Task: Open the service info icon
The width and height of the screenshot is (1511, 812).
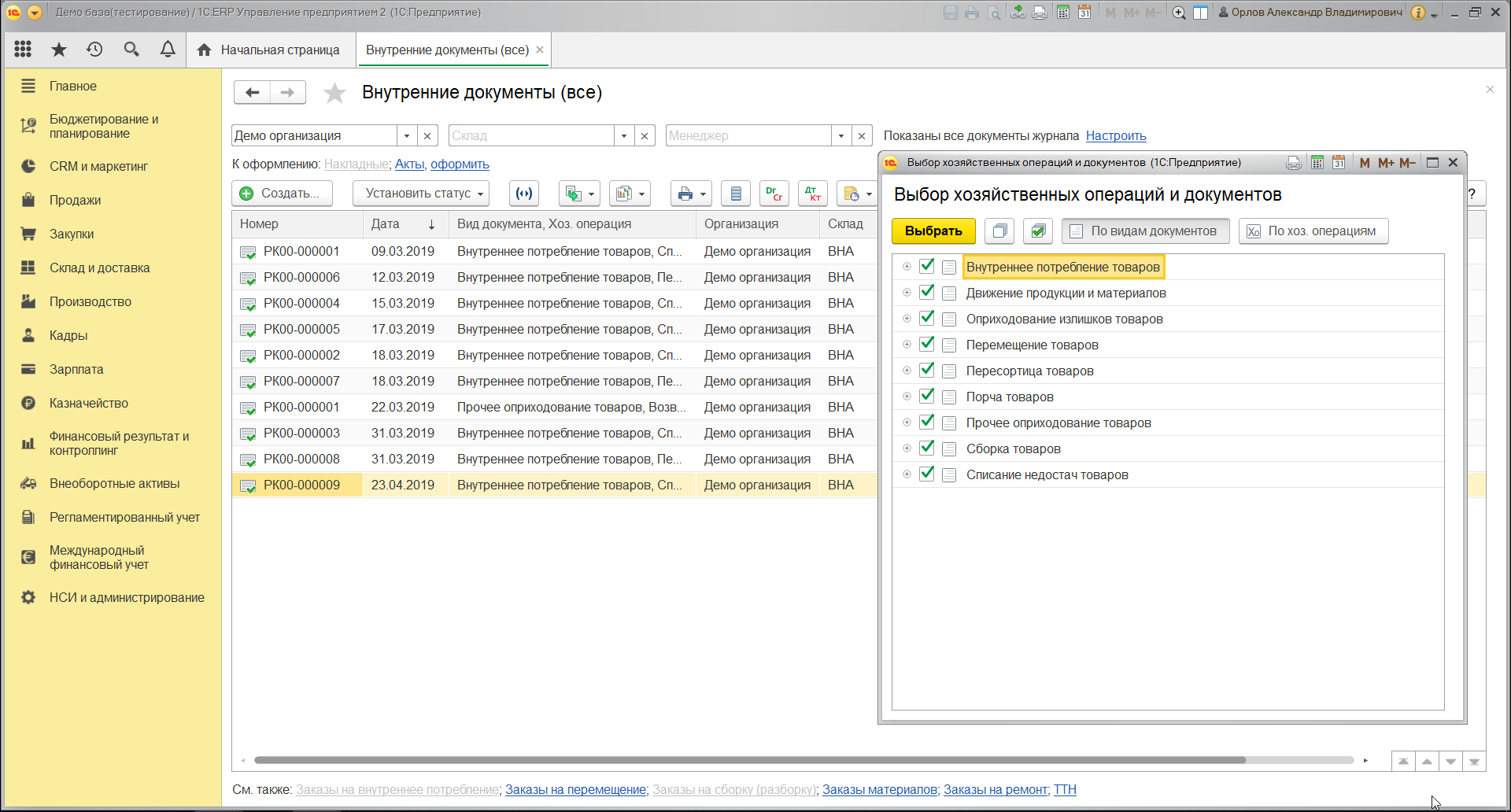Action: click(x=1418, y=13)
